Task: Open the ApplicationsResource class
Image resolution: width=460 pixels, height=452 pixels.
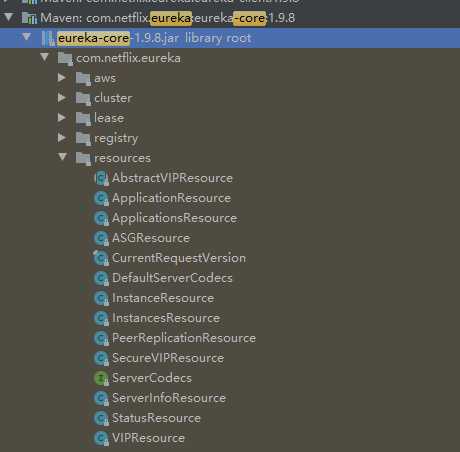Action: tap(175, 218)
